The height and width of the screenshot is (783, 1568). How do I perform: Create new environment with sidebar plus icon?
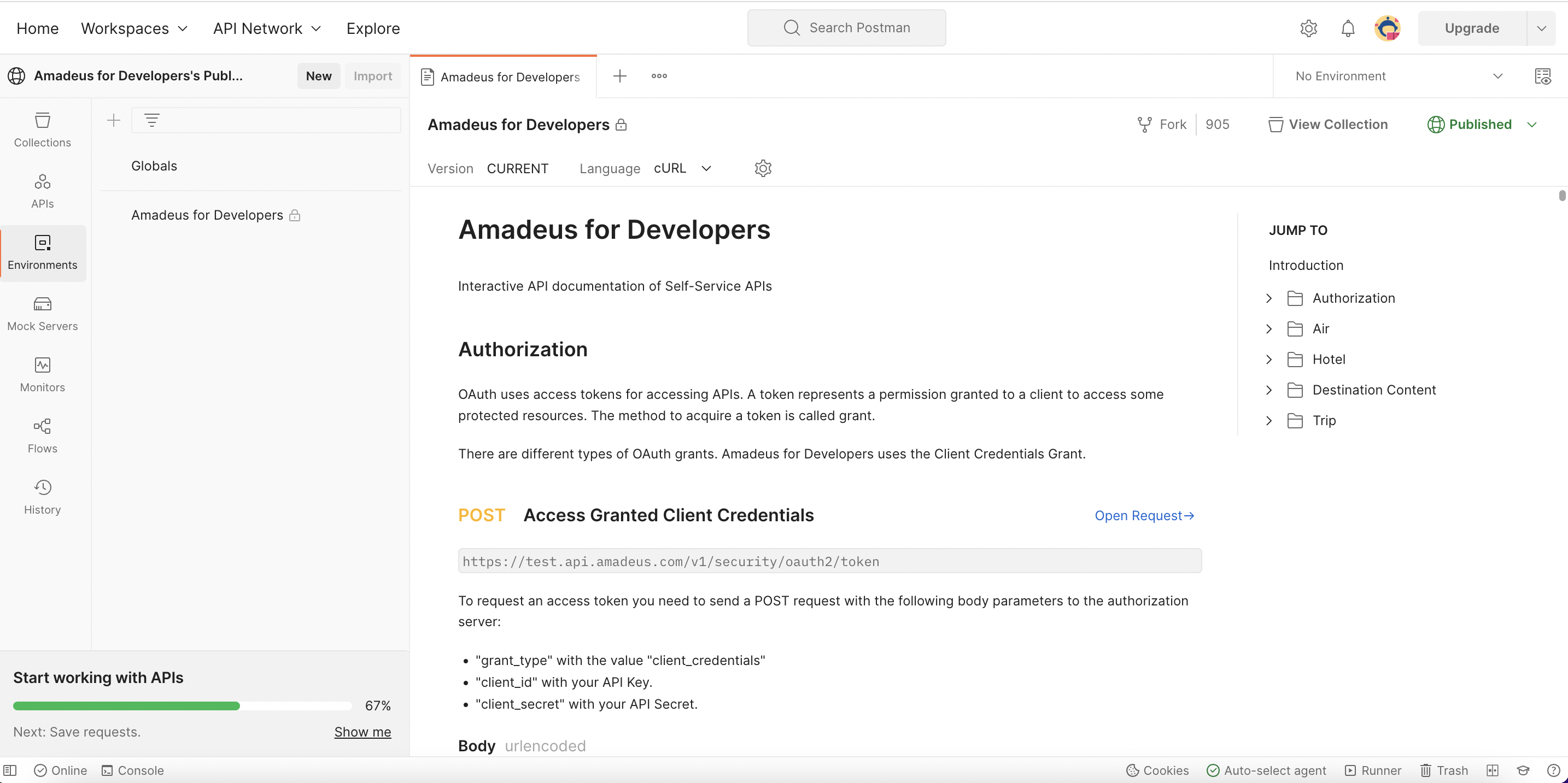click(x=114, y=120)
